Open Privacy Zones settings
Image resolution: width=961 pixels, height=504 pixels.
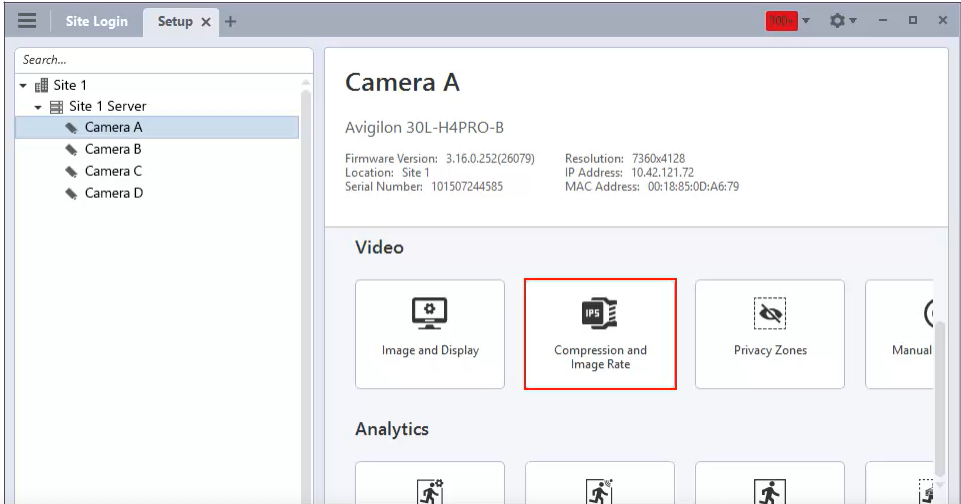[770, 334]
